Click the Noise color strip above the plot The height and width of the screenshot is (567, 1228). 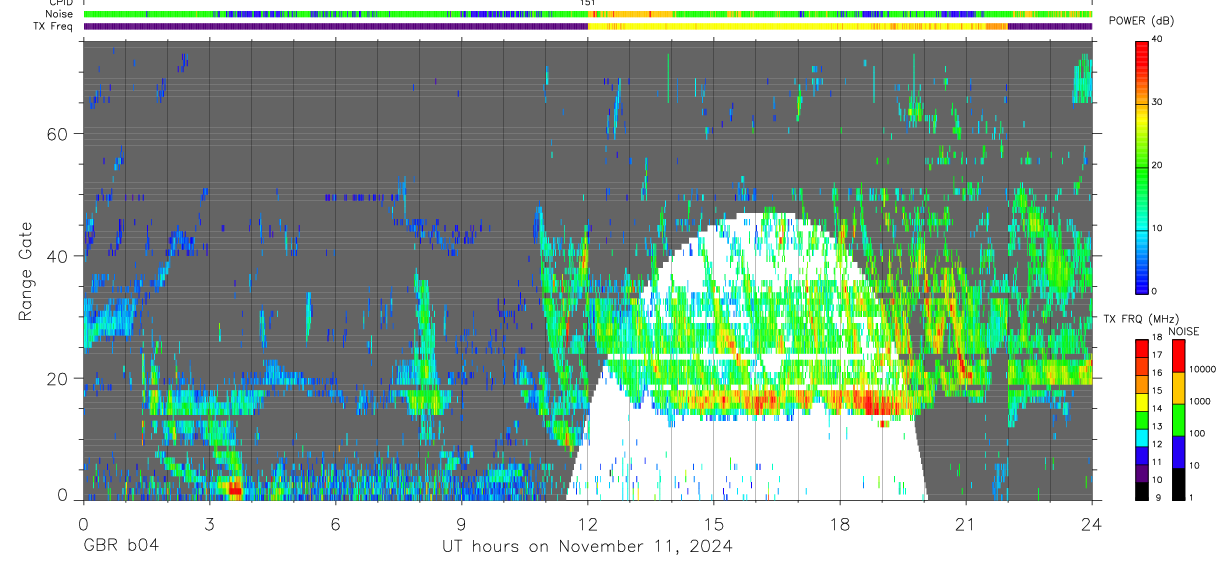[x=588, y=15]
